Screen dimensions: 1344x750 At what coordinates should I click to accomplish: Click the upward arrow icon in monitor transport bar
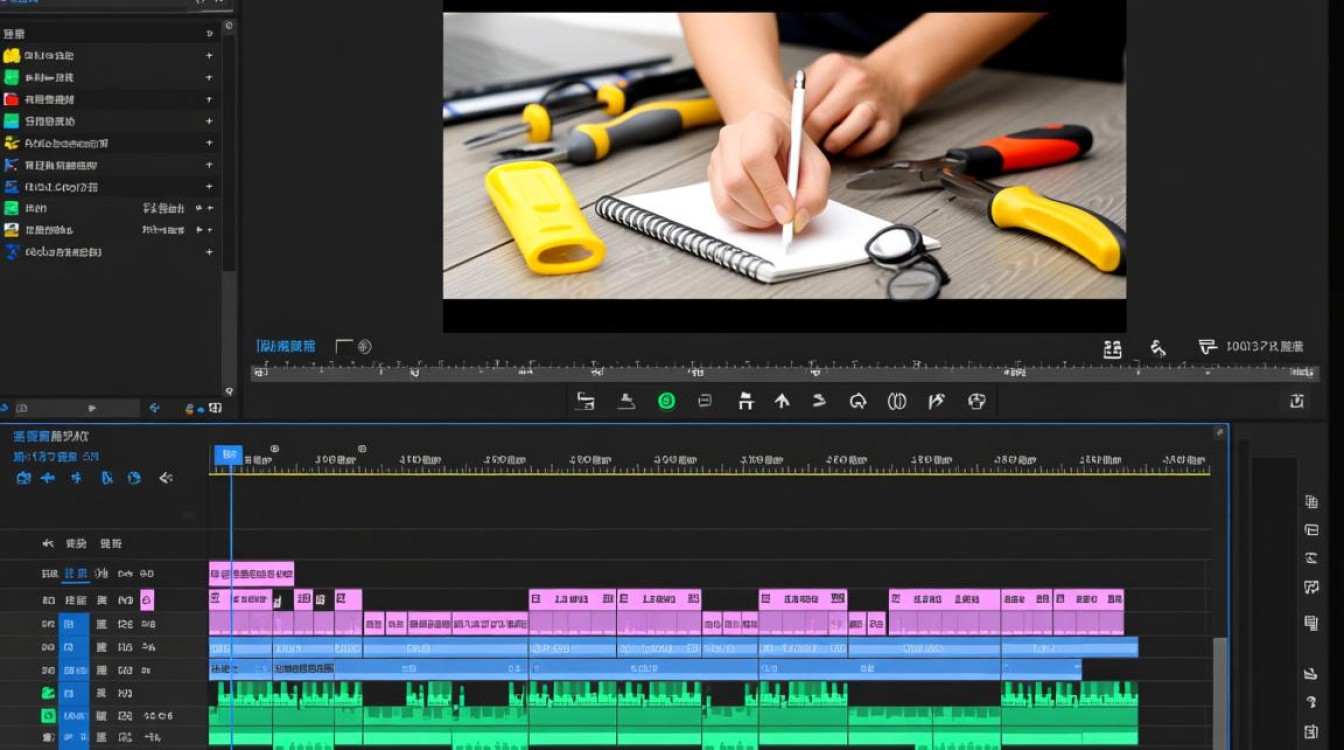pos(782,401)
